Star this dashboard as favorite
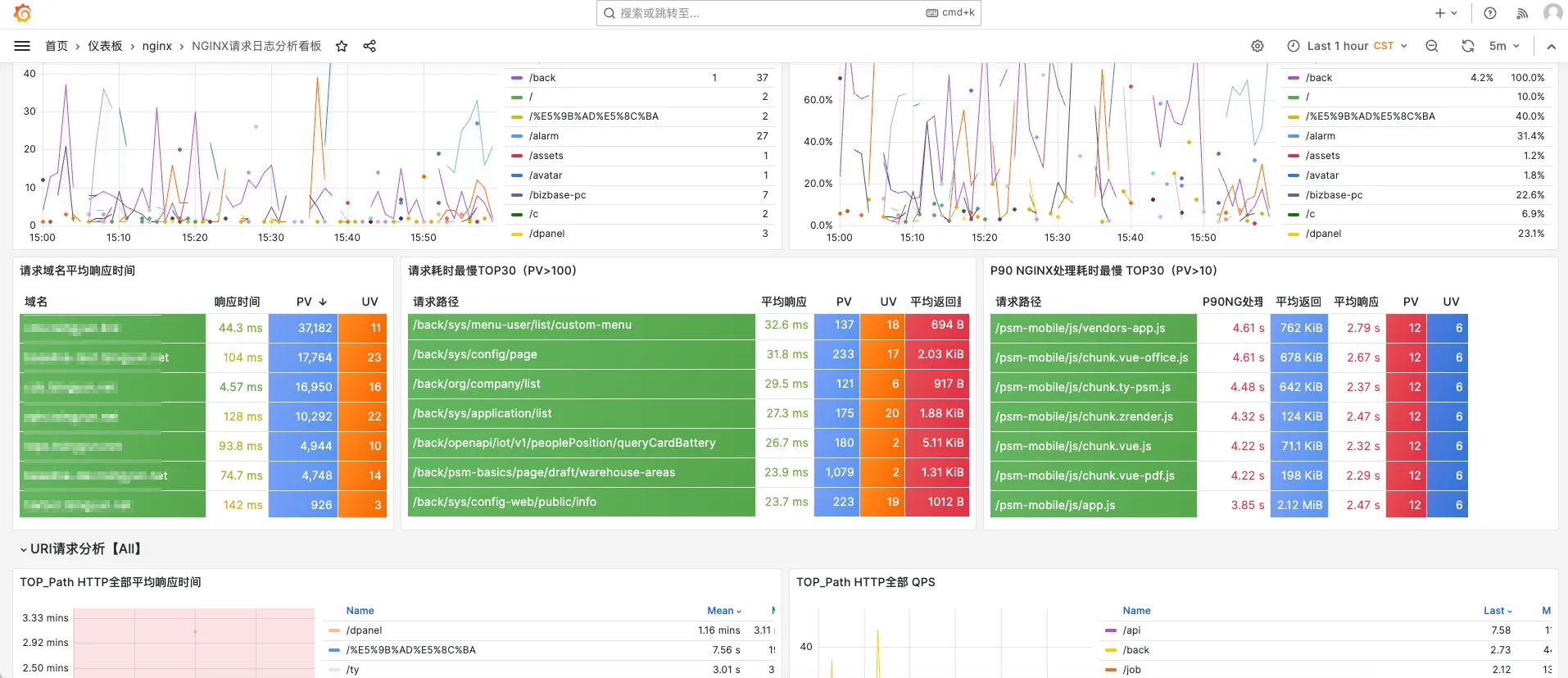 pos(342,46)
